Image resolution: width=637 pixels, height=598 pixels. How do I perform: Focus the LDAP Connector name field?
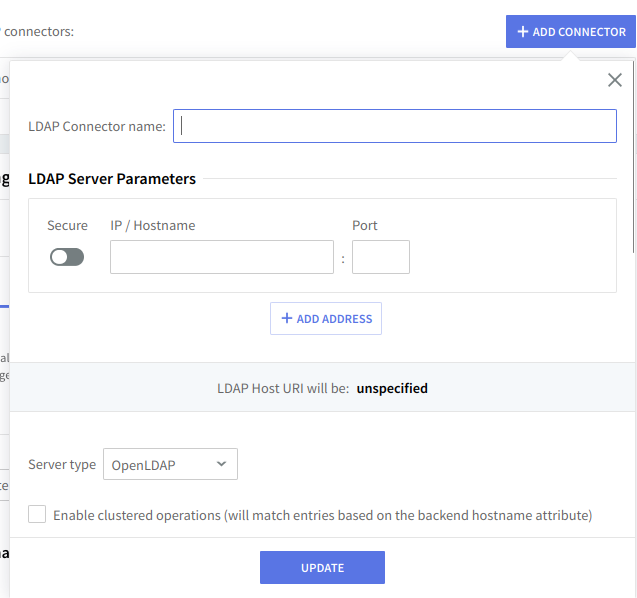(394, 126)
